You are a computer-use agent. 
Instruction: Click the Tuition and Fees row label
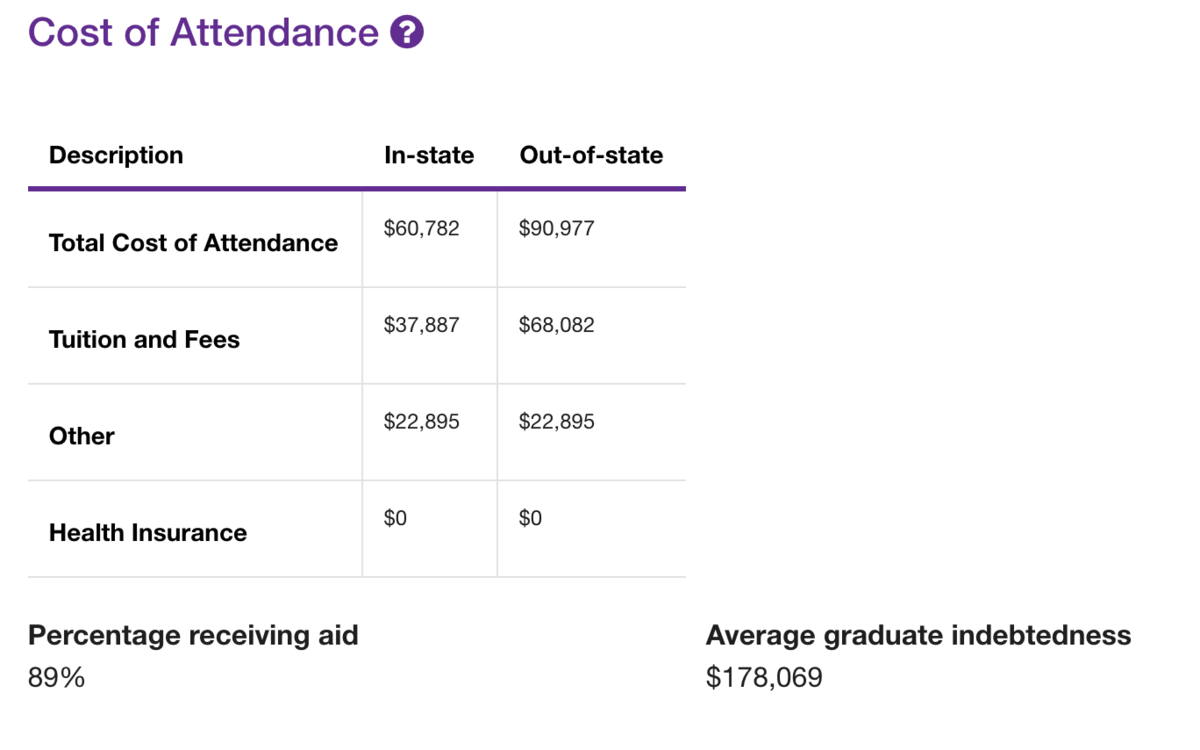tap(144, 340)
